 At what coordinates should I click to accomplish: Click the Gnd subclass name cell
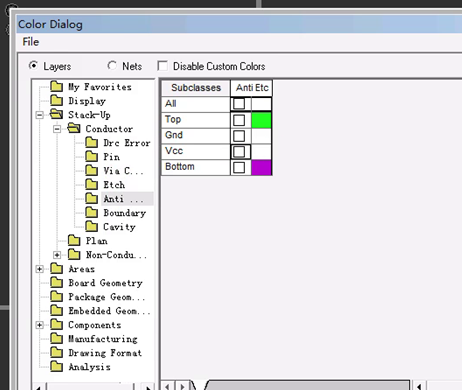[196, 136]
